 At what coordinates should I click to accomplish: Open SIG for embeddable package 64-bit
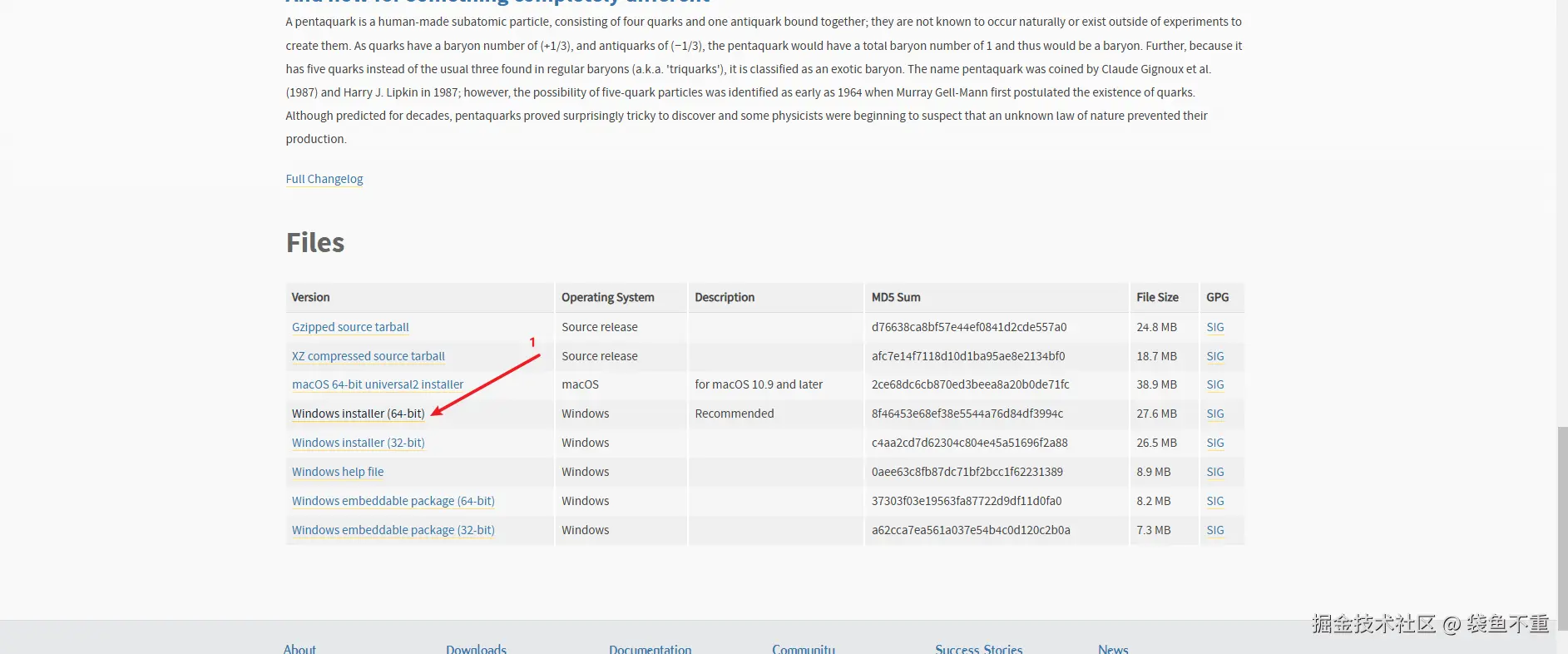(1215, 501)
